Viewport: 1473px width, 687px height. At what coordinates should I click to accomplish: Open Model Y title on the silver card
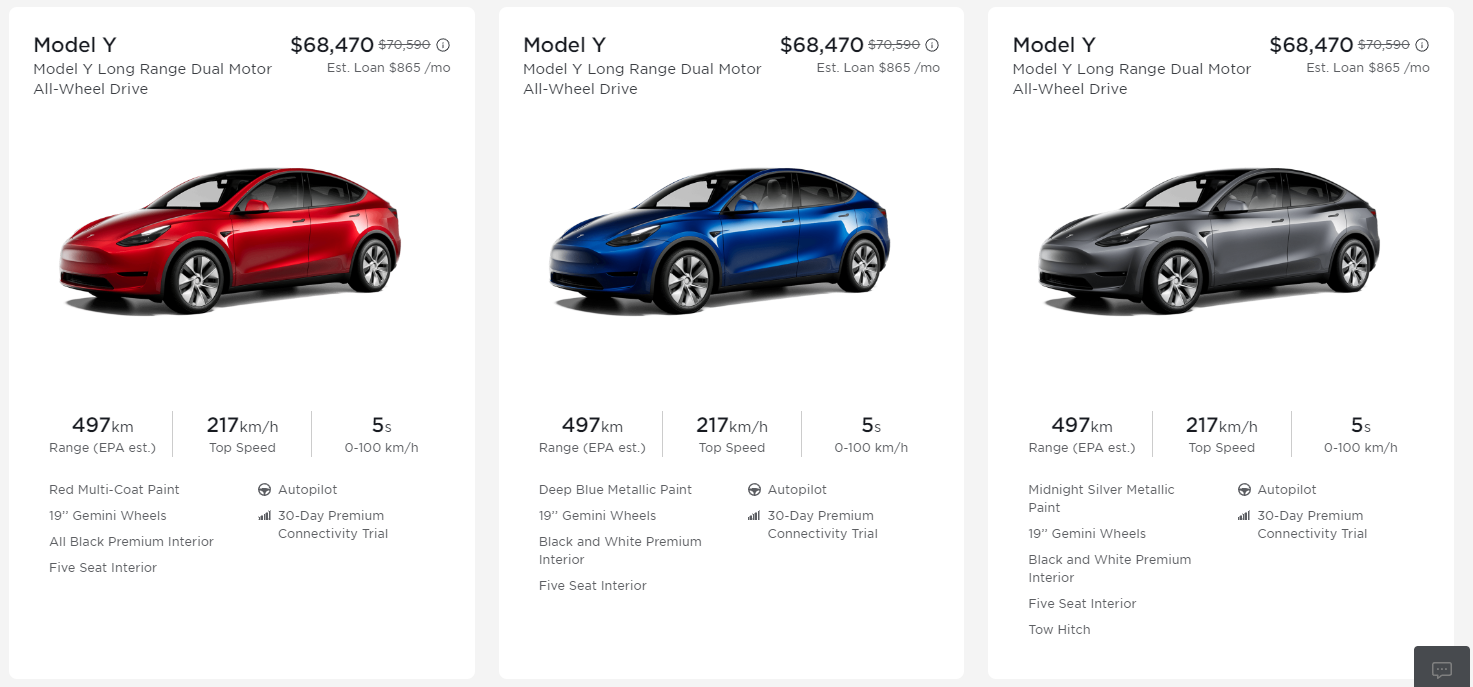pos(1054,45)
